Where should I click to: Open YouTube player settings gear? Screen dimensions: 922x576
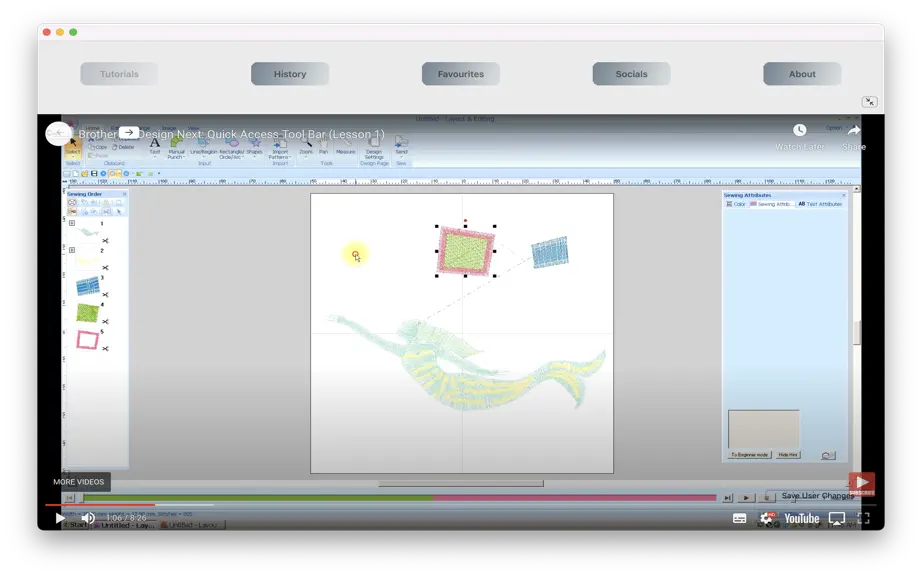(767, 518)
